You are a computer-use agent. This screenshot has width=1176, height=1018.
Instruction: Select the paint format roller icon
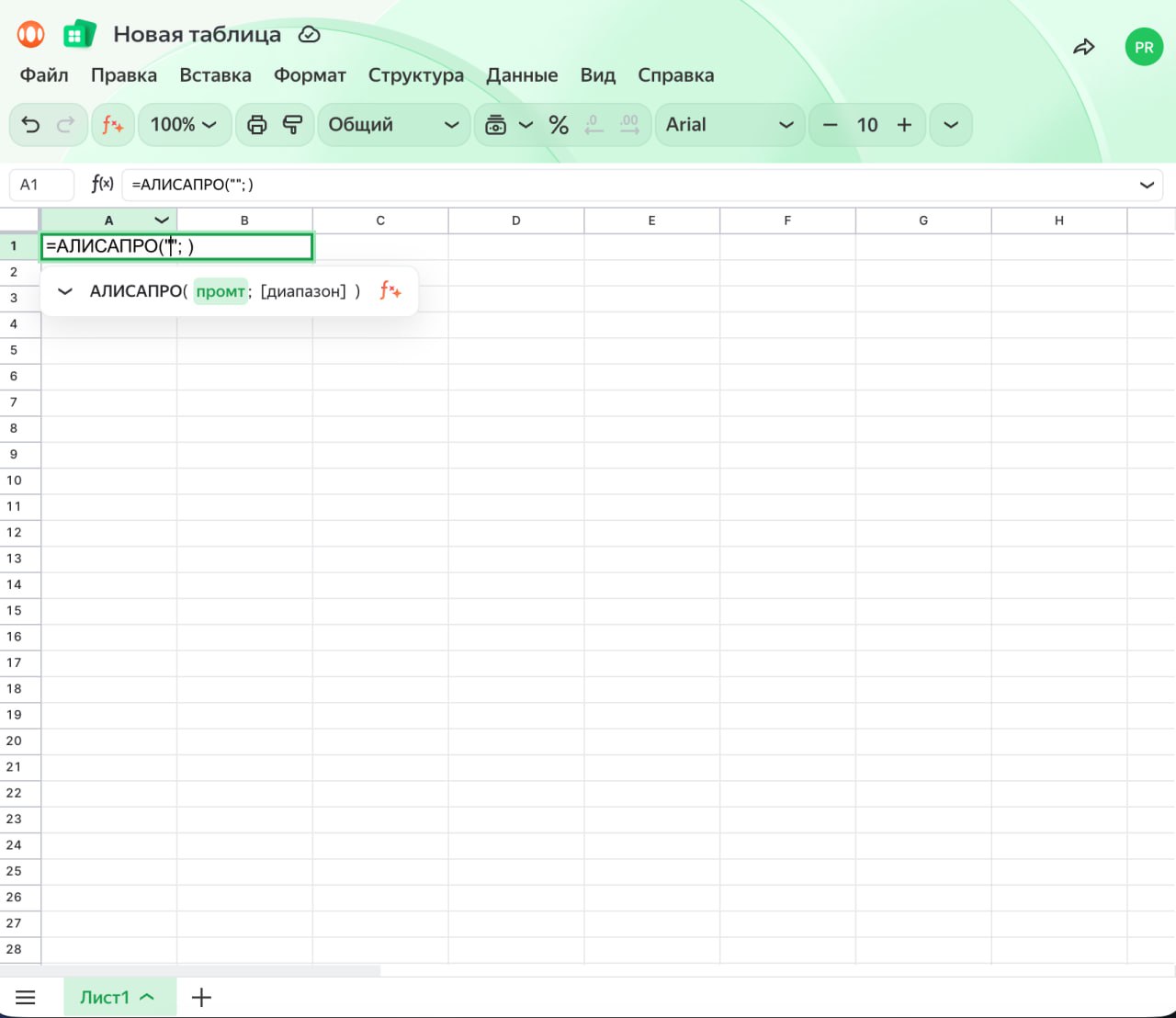(292, 125)
